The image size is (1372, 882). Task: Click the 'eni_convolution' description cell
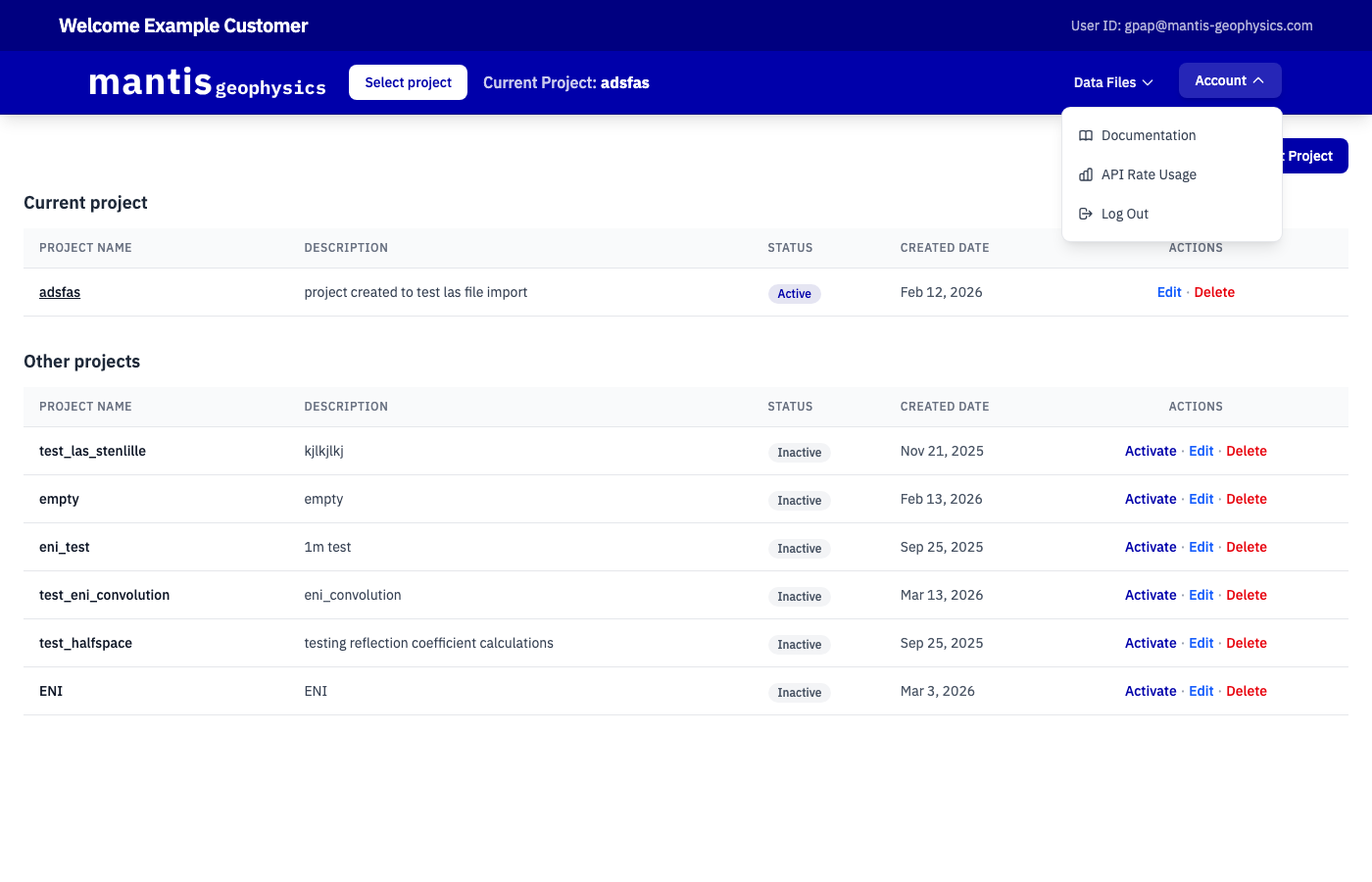pos(353,595)
